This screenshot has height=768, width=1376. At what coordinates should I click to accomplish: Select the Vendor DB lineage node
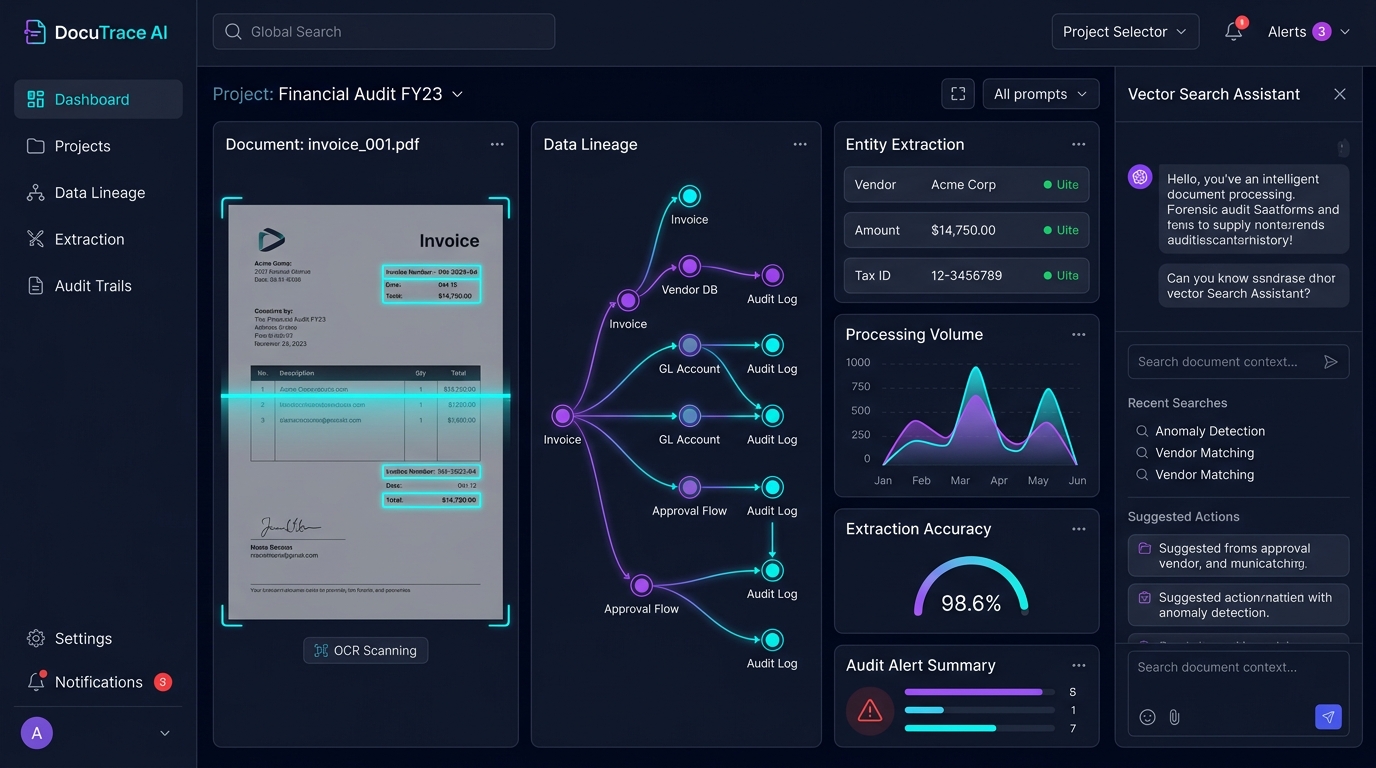tap(690, 267)
